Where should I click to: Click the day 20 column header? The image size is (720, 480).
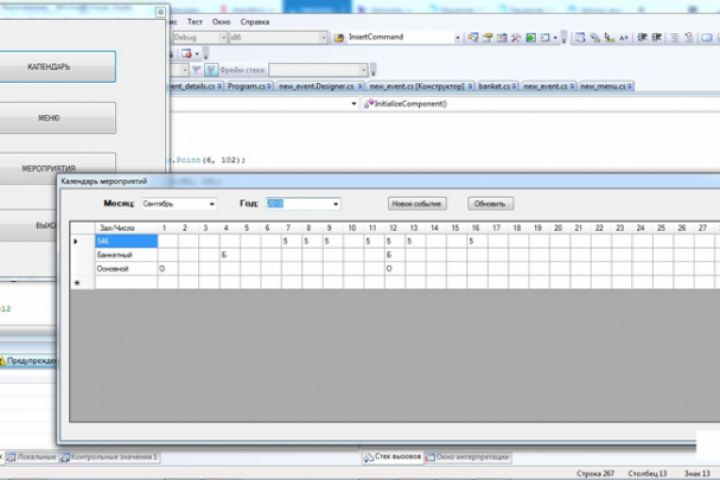click(x=560, y=228)
